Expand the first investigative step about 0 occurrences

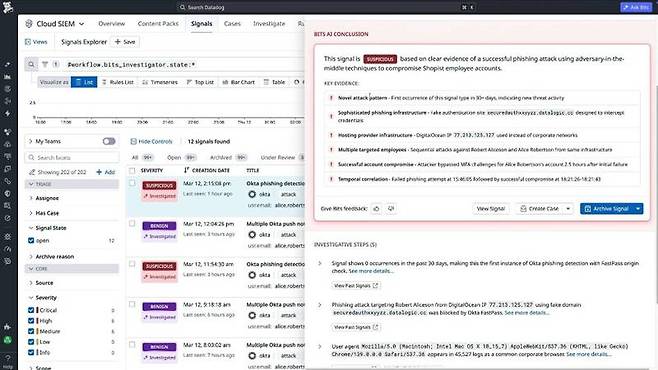click(x=320, y=263)
